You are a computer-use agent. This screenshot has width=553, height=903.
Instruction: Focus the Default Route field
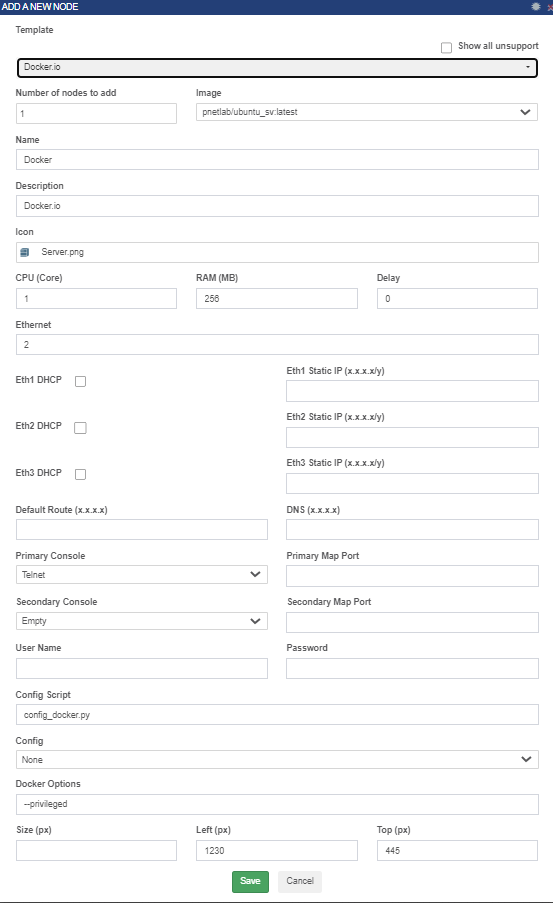(x=142, y=529)
